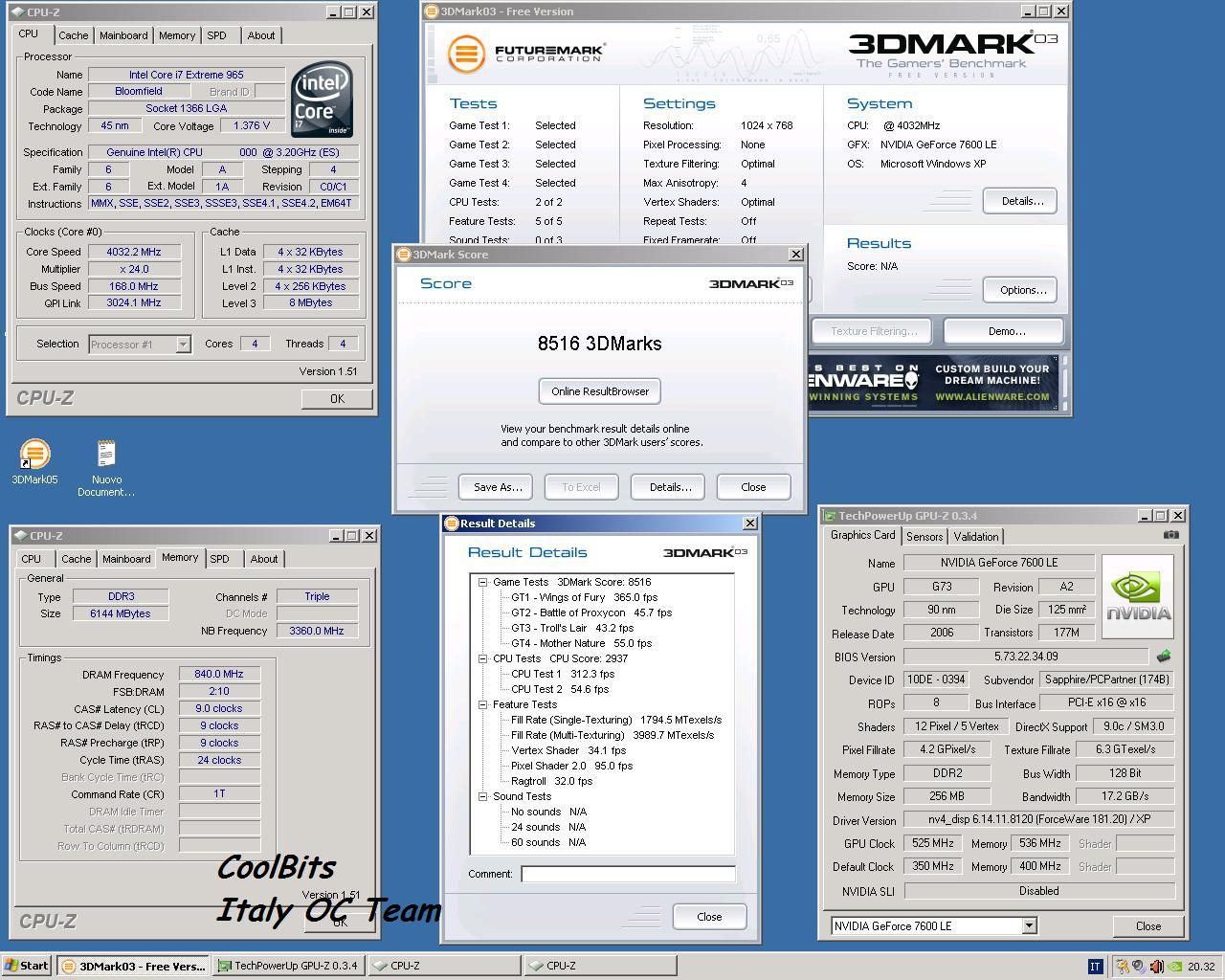Click the DRAM Frequency 840.0 MHz value
This screenshot has height=980, width=1225.
[219, 674]
